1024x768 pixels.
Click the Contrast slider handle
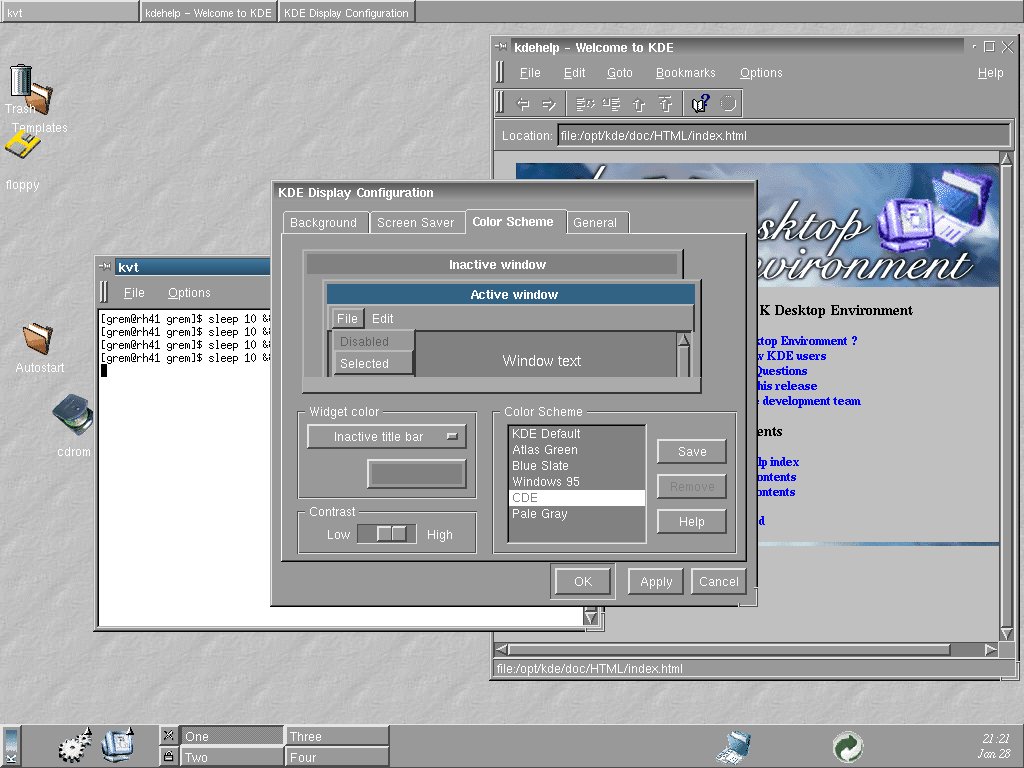pyautogui.click(x=392, y=534)
